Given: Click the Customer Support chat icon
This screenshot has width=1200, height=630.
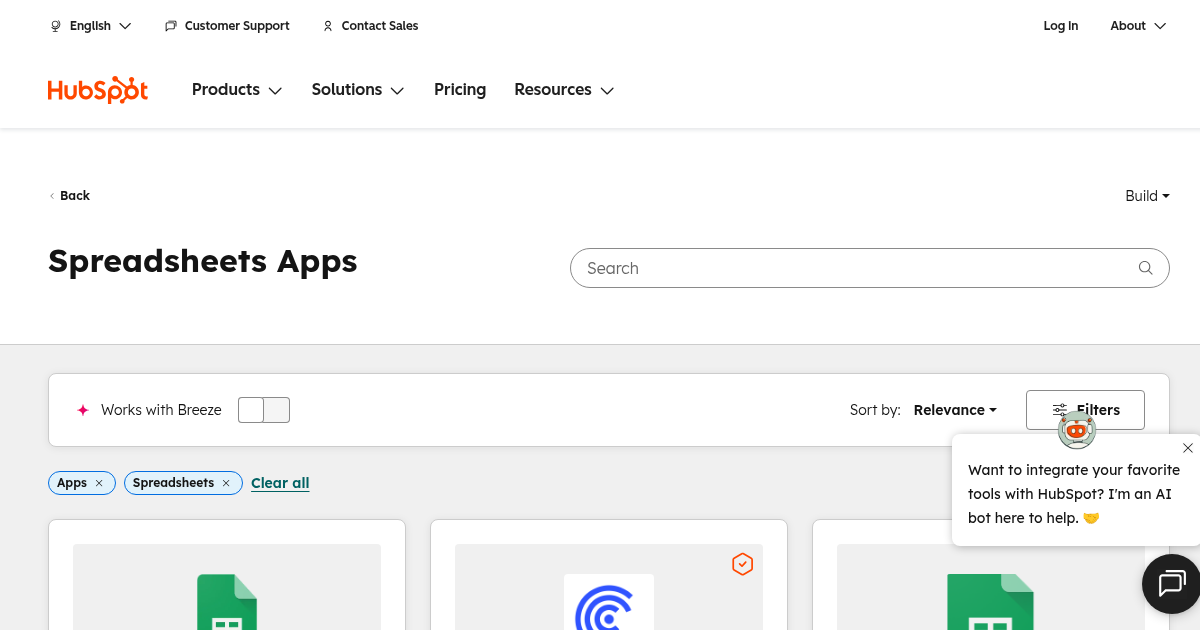Looking at the screenshot, I should (171, 26).
